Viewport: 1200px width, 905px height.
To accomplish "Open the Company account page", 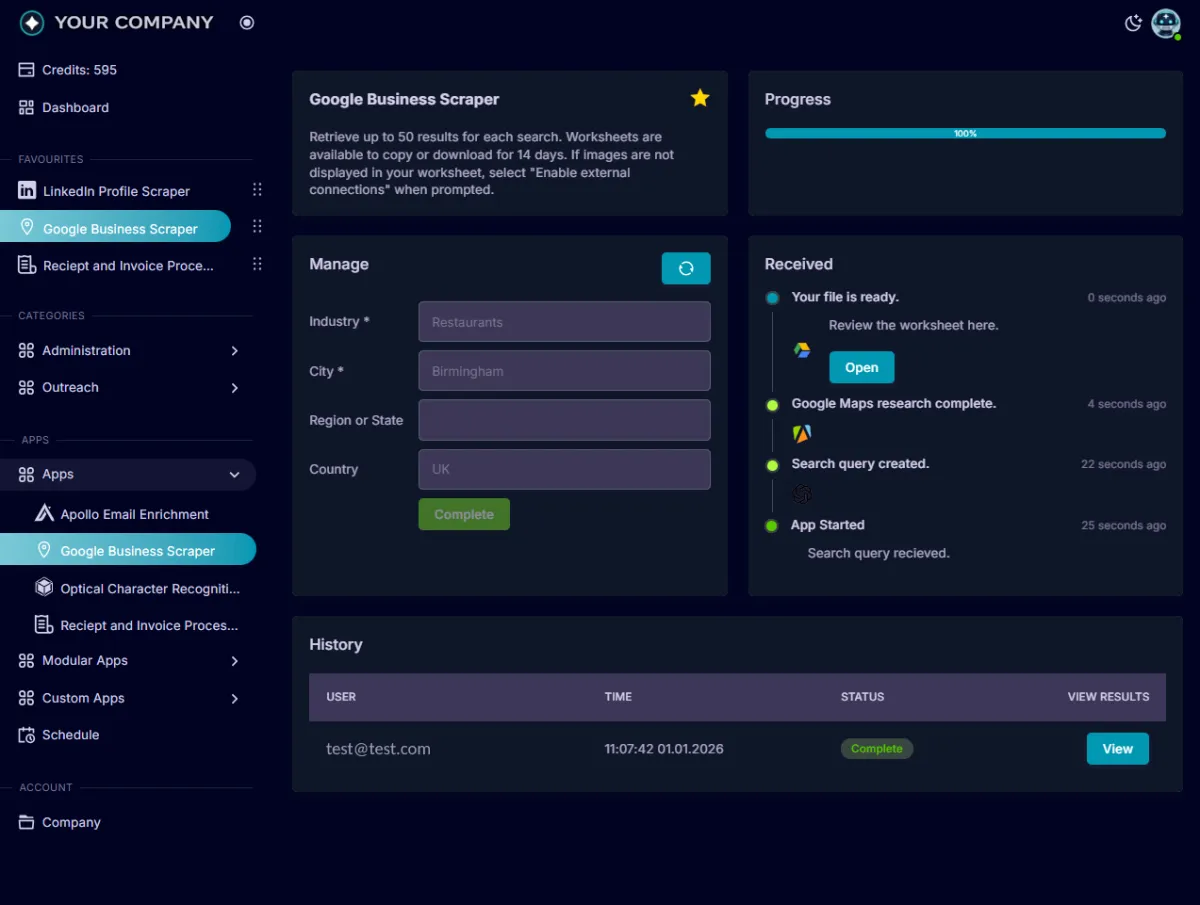I will click(x=71, y=822).
